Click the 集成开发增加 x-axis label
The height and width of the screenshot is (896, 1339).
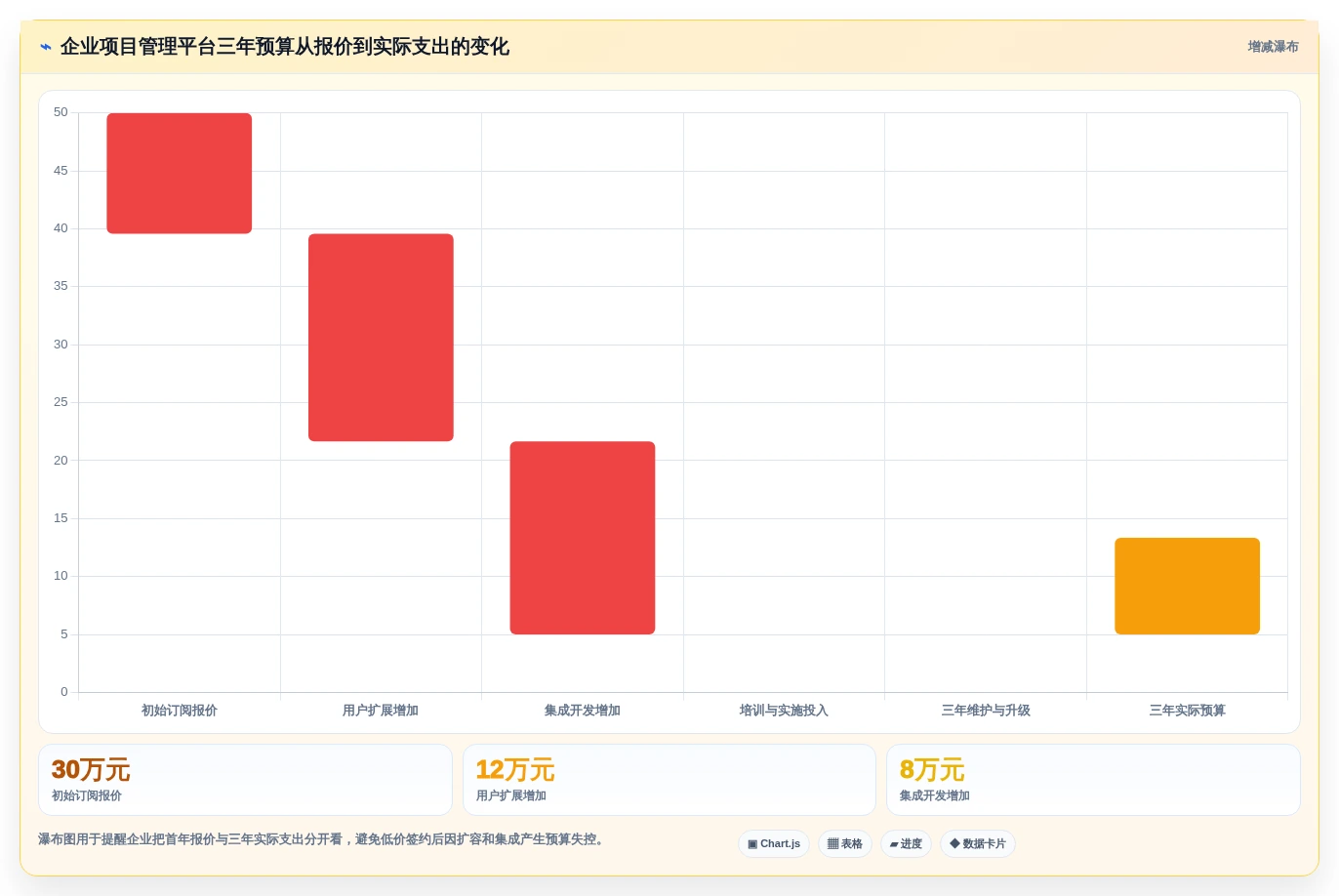[583, 711]
